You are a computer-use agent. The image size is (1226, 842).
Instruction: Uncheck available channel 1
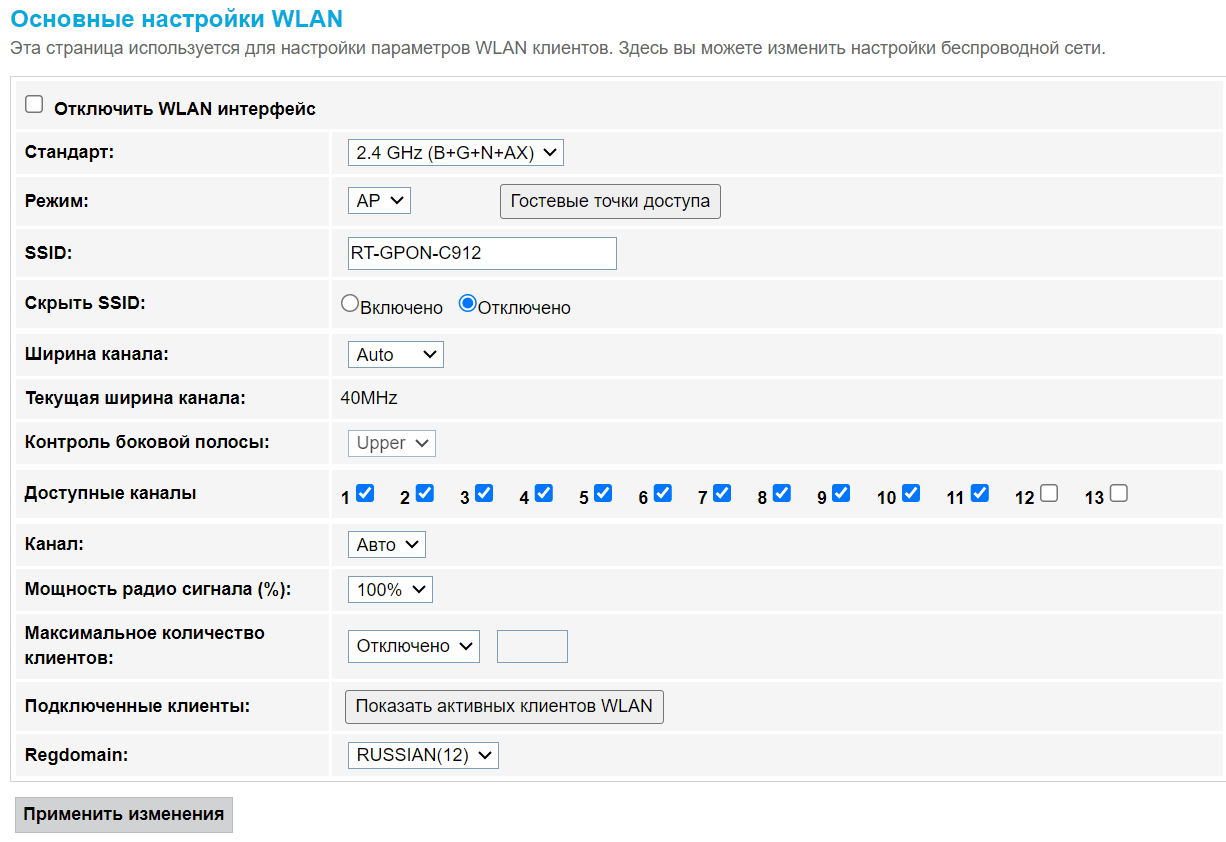[x=365, y=493]
